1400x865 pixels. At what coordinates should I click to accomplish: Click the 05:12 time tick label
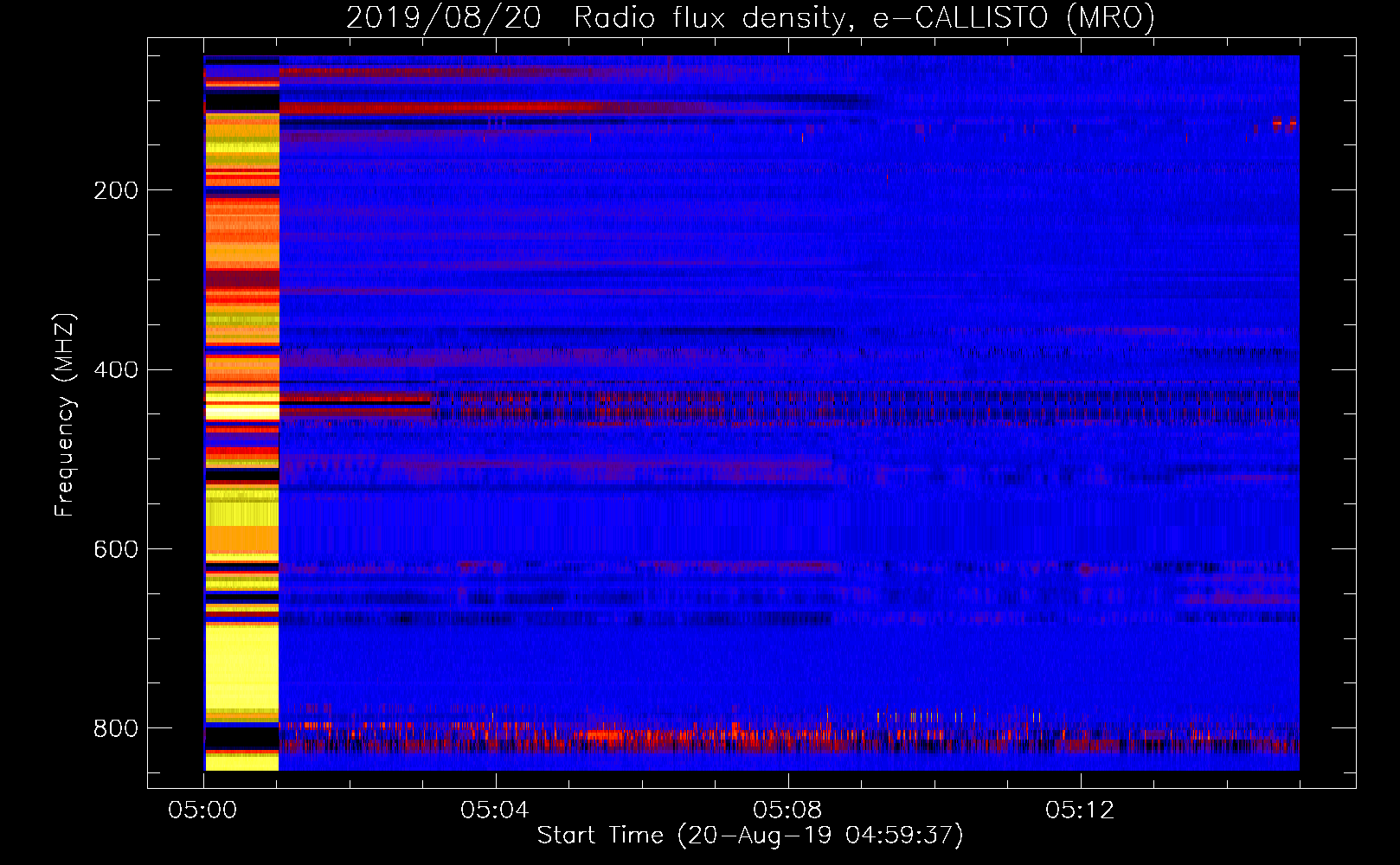pos(1080,811)
